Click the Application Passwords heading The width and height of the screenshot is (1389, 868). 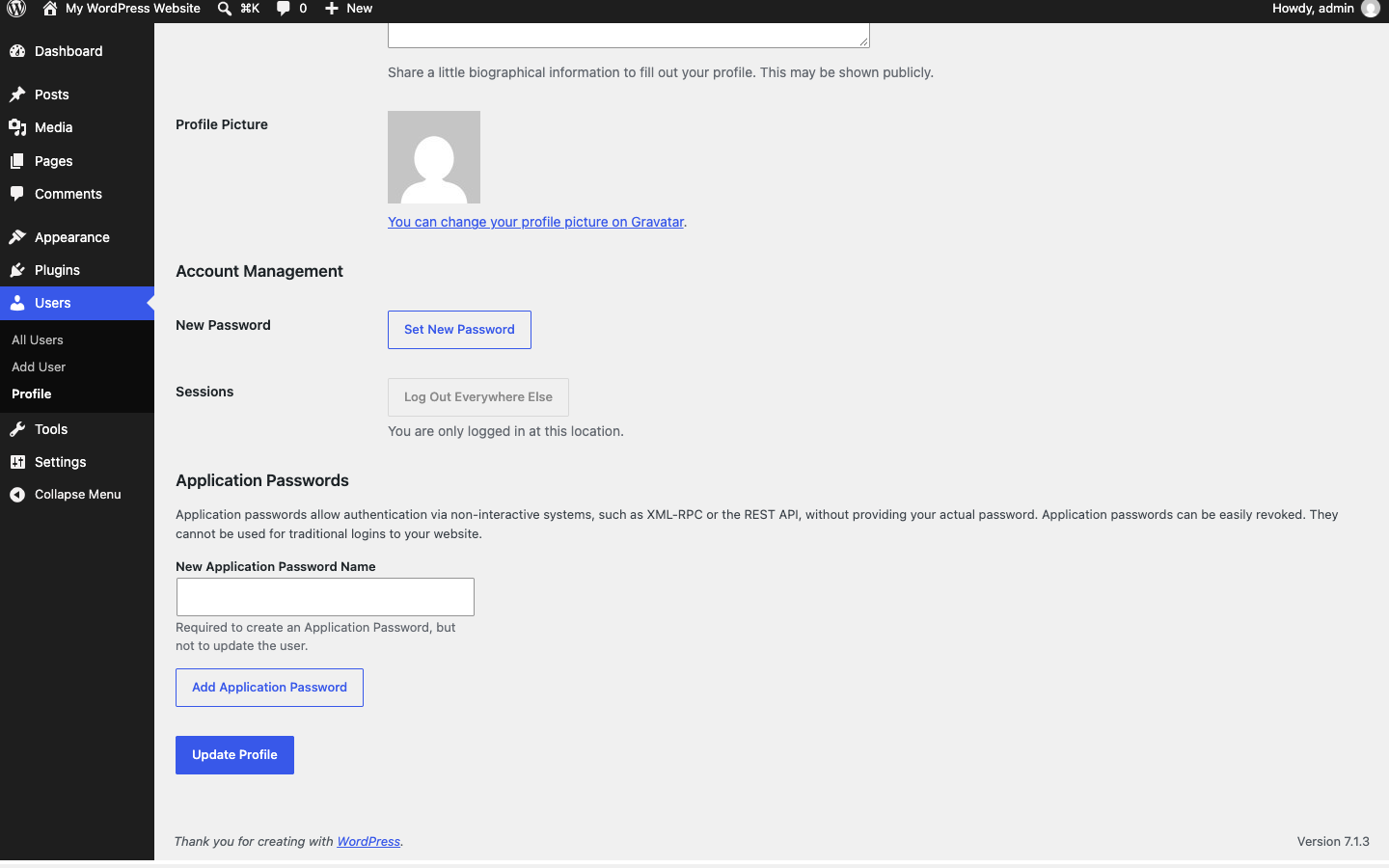pos(262,481)
